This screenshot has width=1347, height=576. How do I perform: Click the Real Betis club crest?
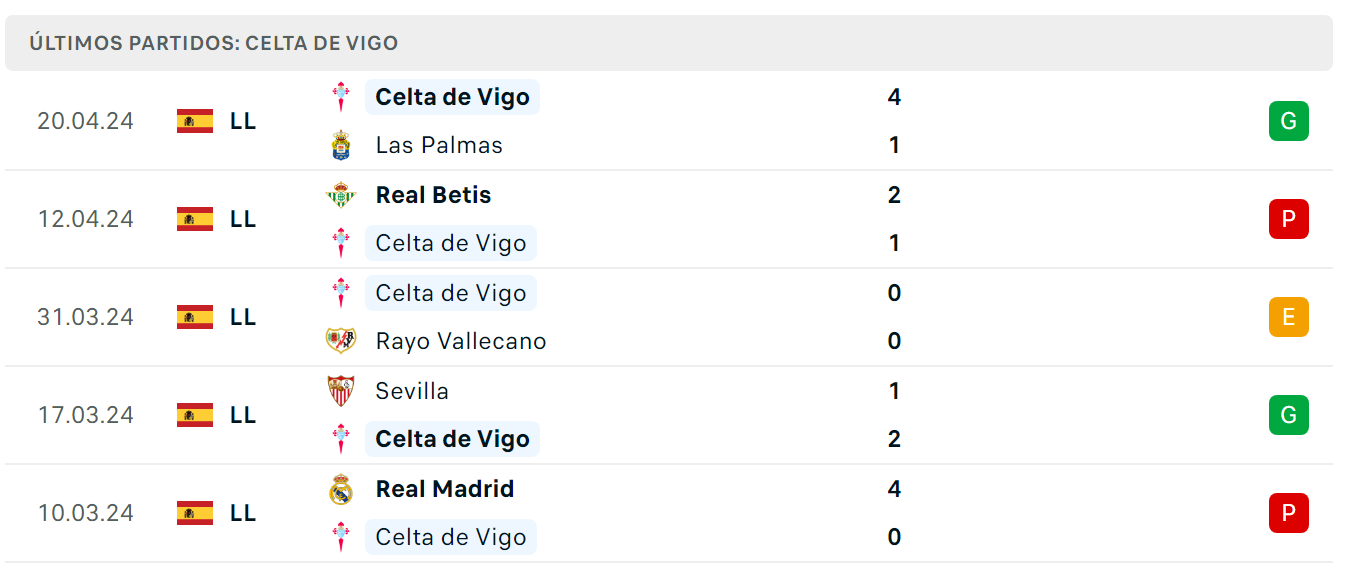point(341,195)
